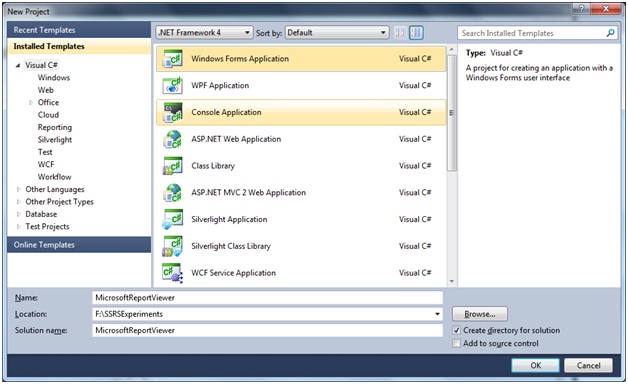Select the Windows Forms Application template icon
The height and width of the screenshot is (384, 628).
pyautogui.click(x=173, y=59)
